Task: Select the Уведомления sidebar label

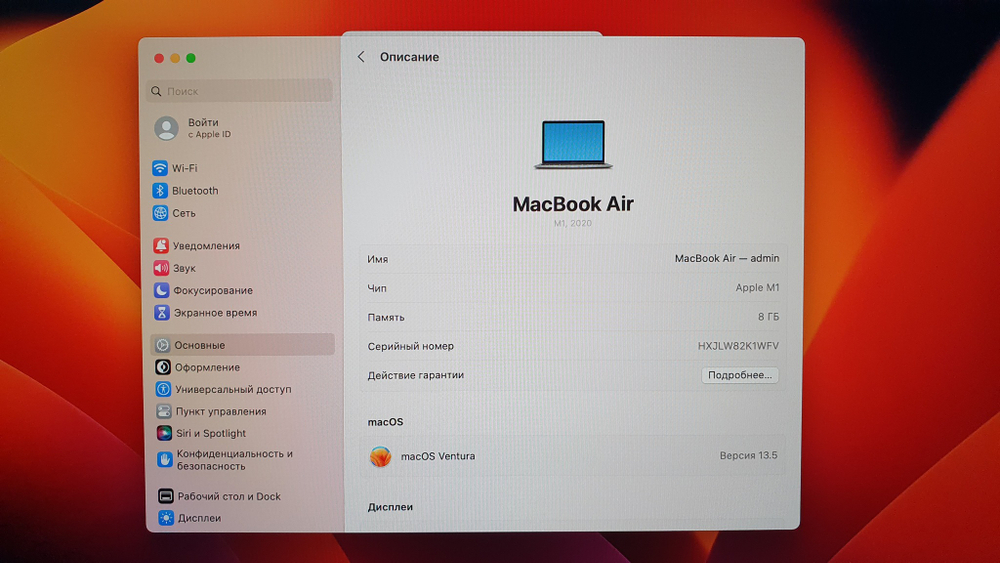Action: point(206,245)
